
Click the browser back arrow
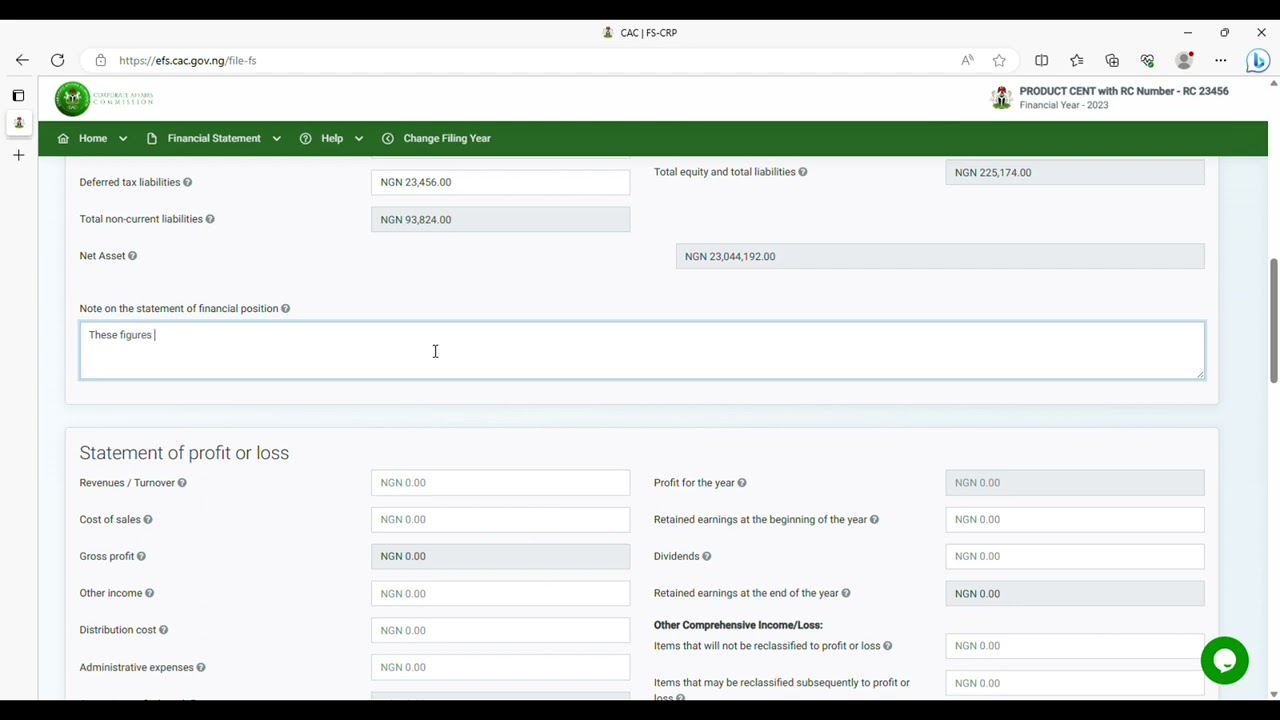(22, 60)
